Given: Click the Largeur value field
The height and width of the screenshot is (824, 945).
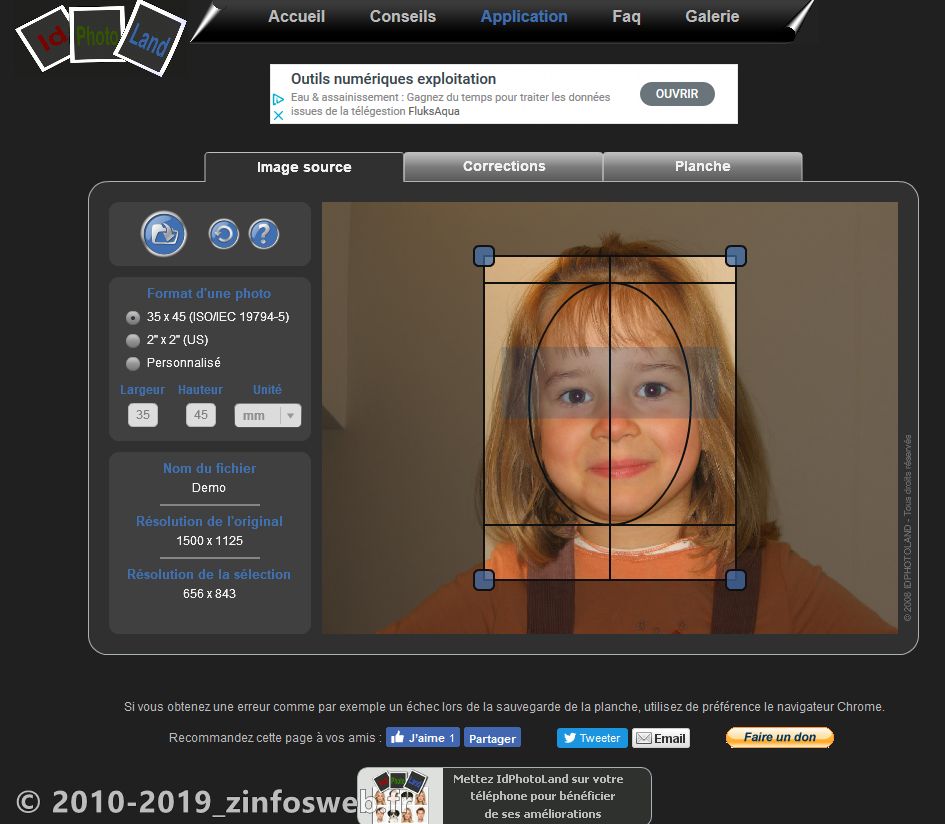Looking at the screenshot, I should coord(142,414).
